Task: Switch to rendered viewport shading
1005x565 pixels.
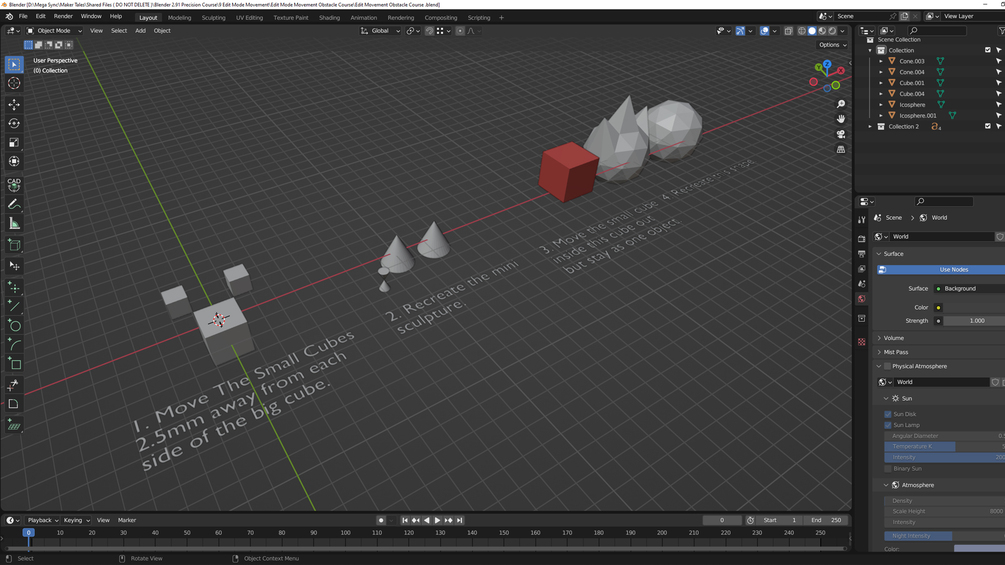Action: coord(833,31)
